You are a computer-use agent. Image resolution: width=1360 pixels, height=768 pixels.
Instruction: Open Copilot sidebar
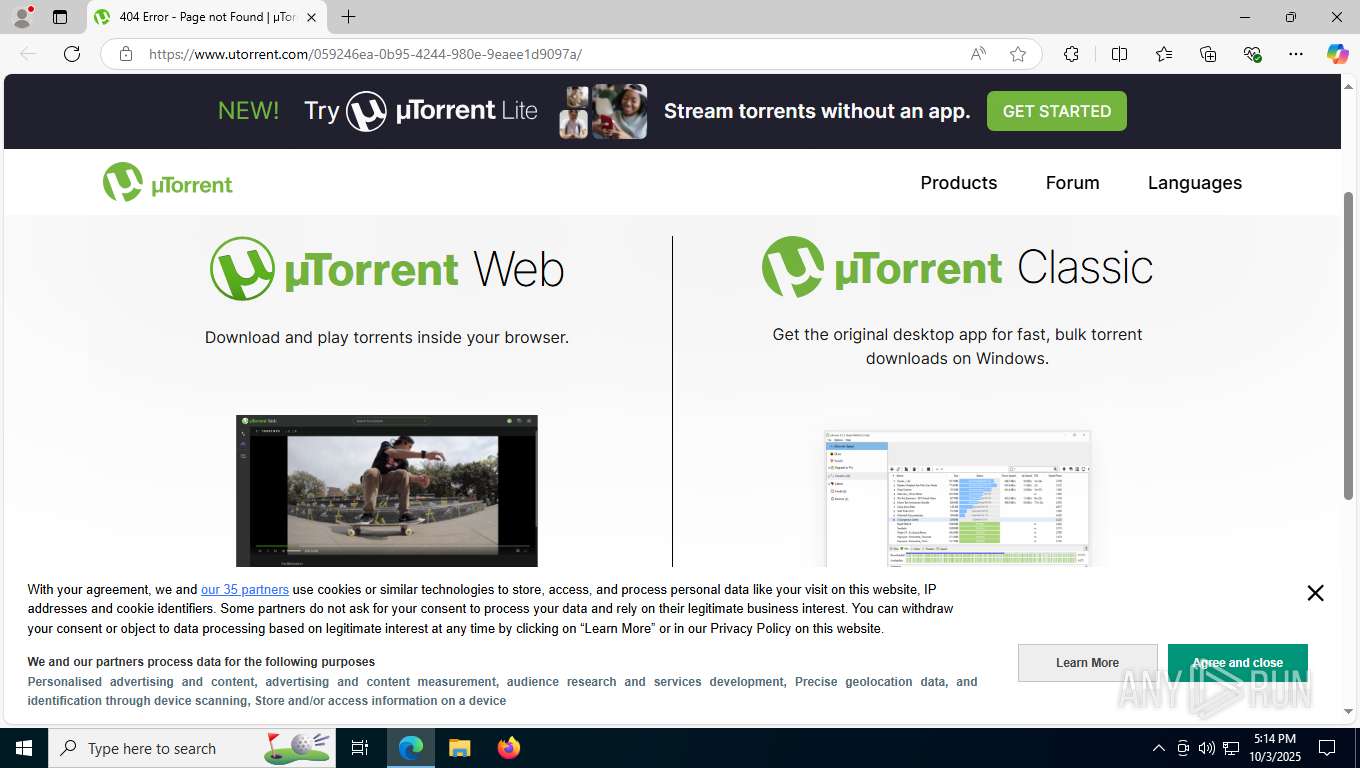1337,54
